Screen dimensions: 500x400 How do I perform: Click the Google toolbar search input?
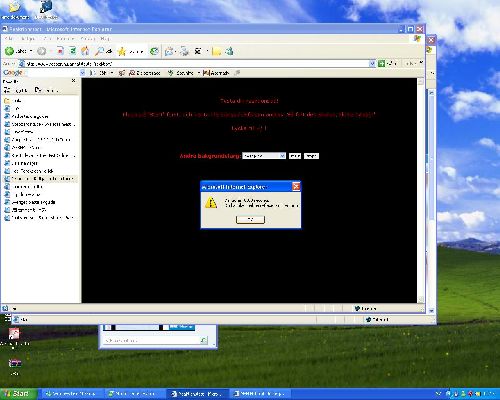coord(52,73)
